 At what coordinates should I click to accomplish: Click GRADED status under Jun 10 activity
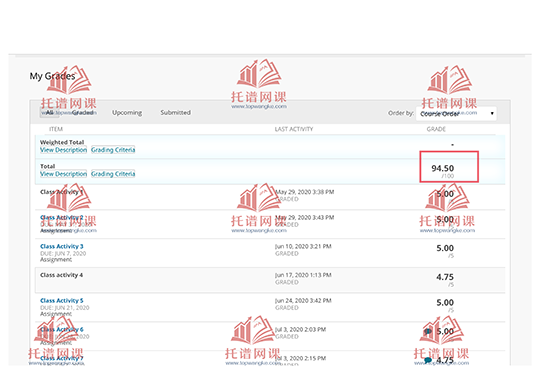(287, 253)
